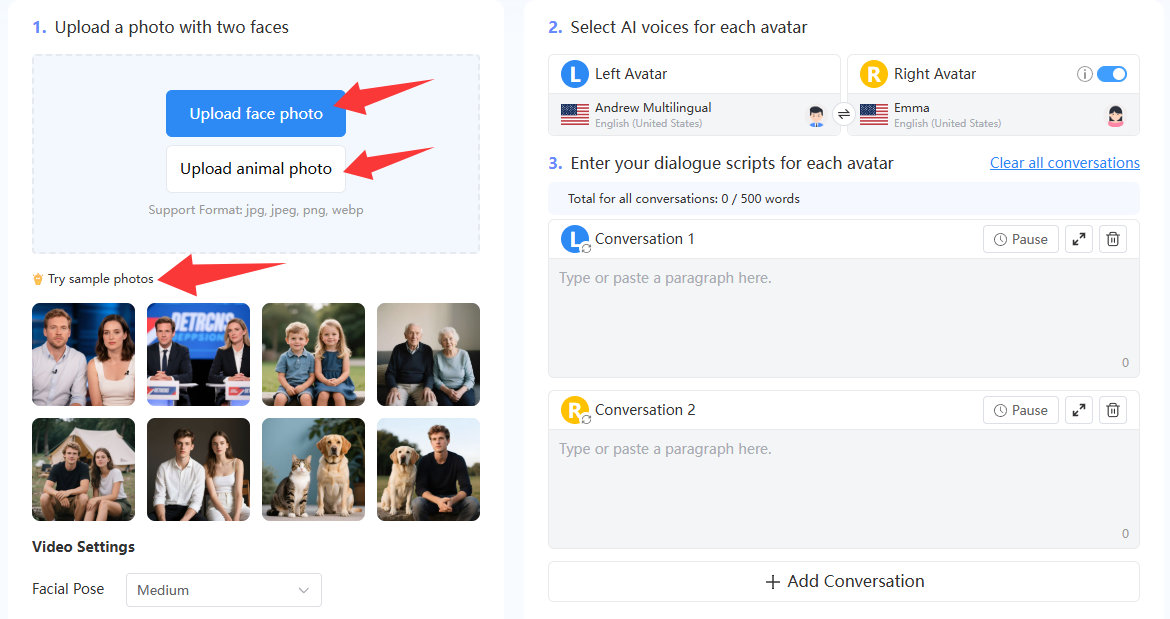Delete Conversation 1 using the trash icon
The image size is (1170, 619).
coord(1112,238)
